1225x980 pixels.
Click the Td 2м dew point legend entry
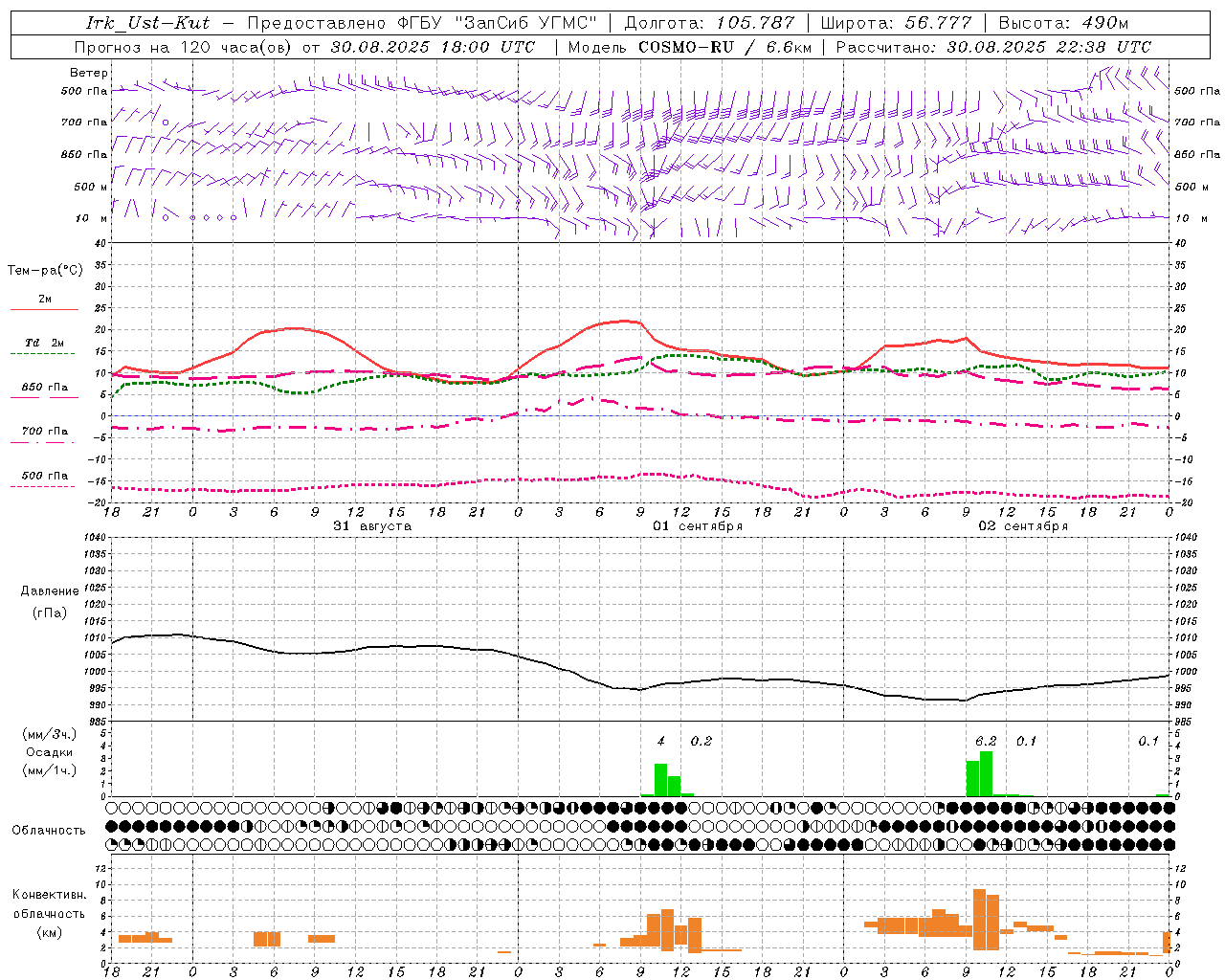[x=45, y=343]
